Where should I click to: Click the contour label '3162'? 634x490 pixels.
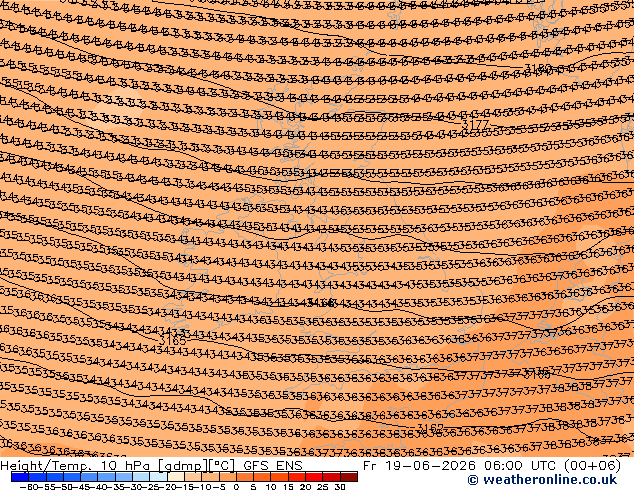click(430, 427)
